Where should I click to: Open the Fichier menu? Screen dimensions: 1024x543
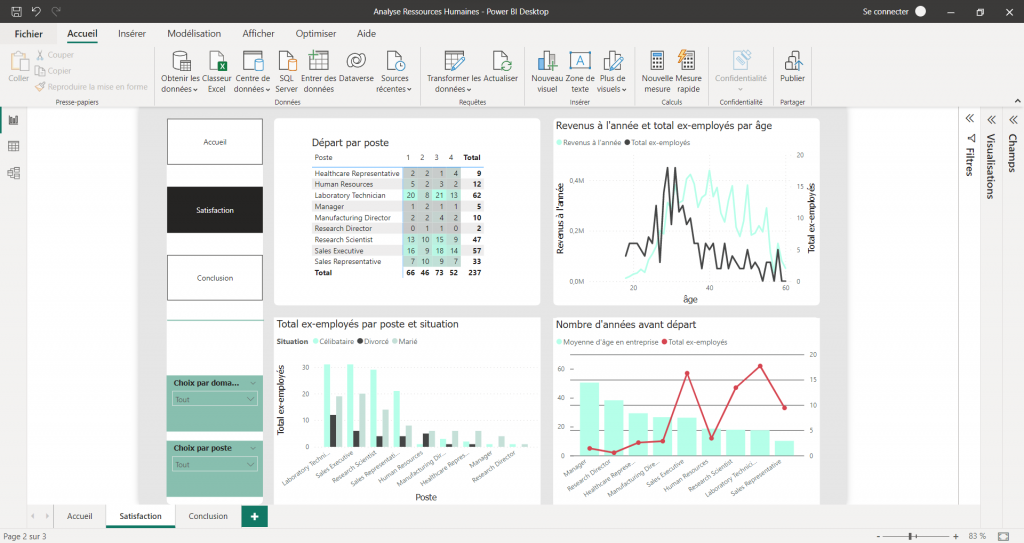tap(29, 34)
